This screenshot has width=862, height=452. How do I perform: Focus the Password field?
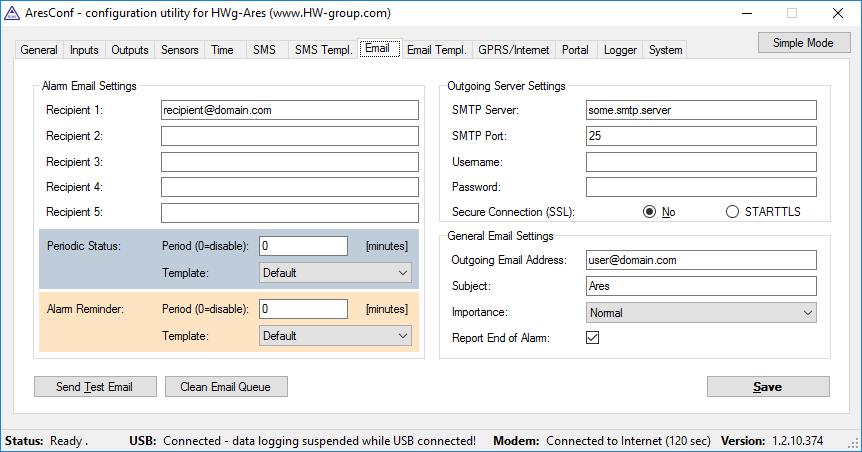point(701,187)
